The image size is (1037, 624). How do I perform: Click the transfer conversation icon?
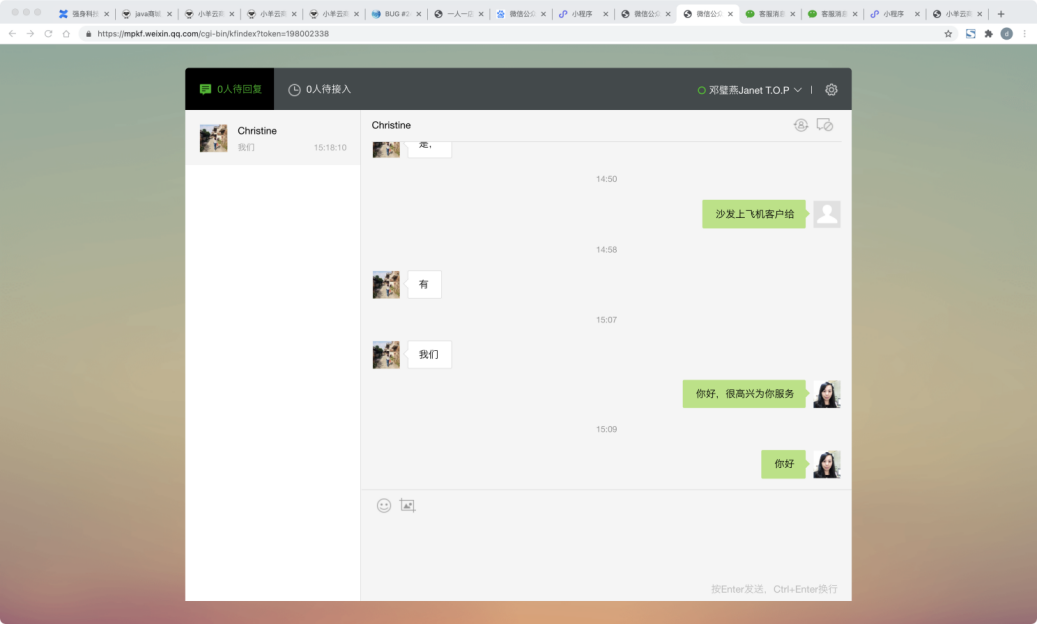click(800, 125)
